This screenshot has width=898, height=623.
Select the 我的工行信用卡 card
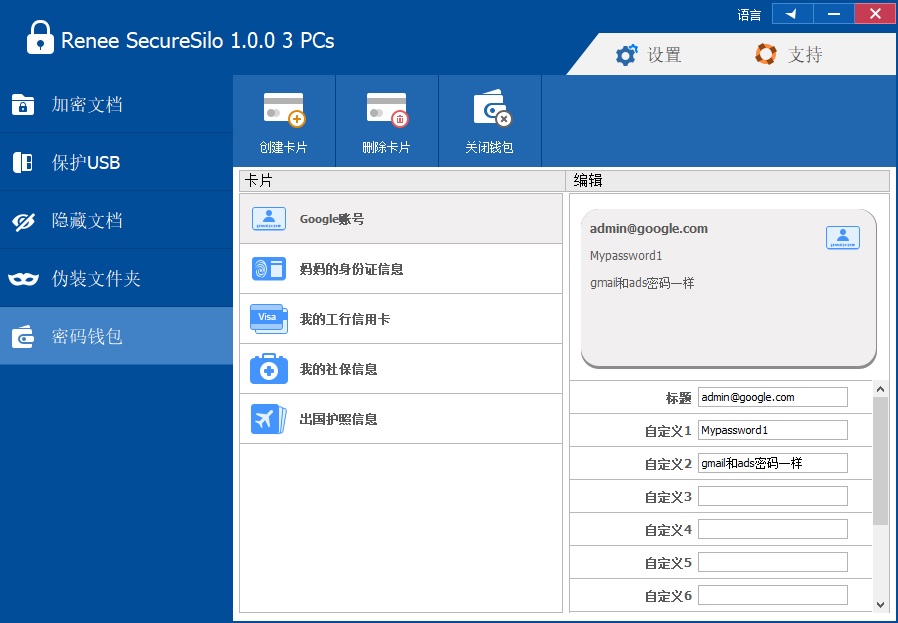pos(401,318)
